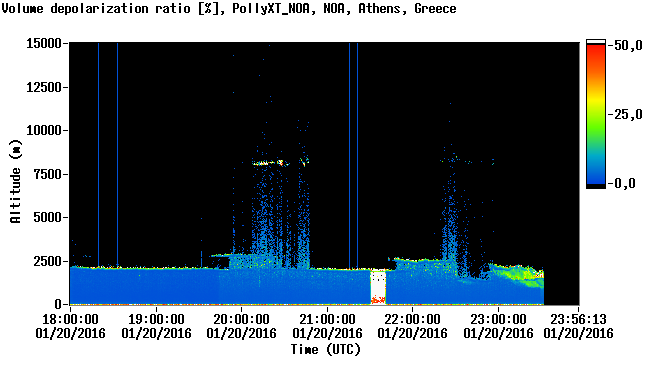
Task: Click the Altitude (m) axis label
Action: click(15, 181)
